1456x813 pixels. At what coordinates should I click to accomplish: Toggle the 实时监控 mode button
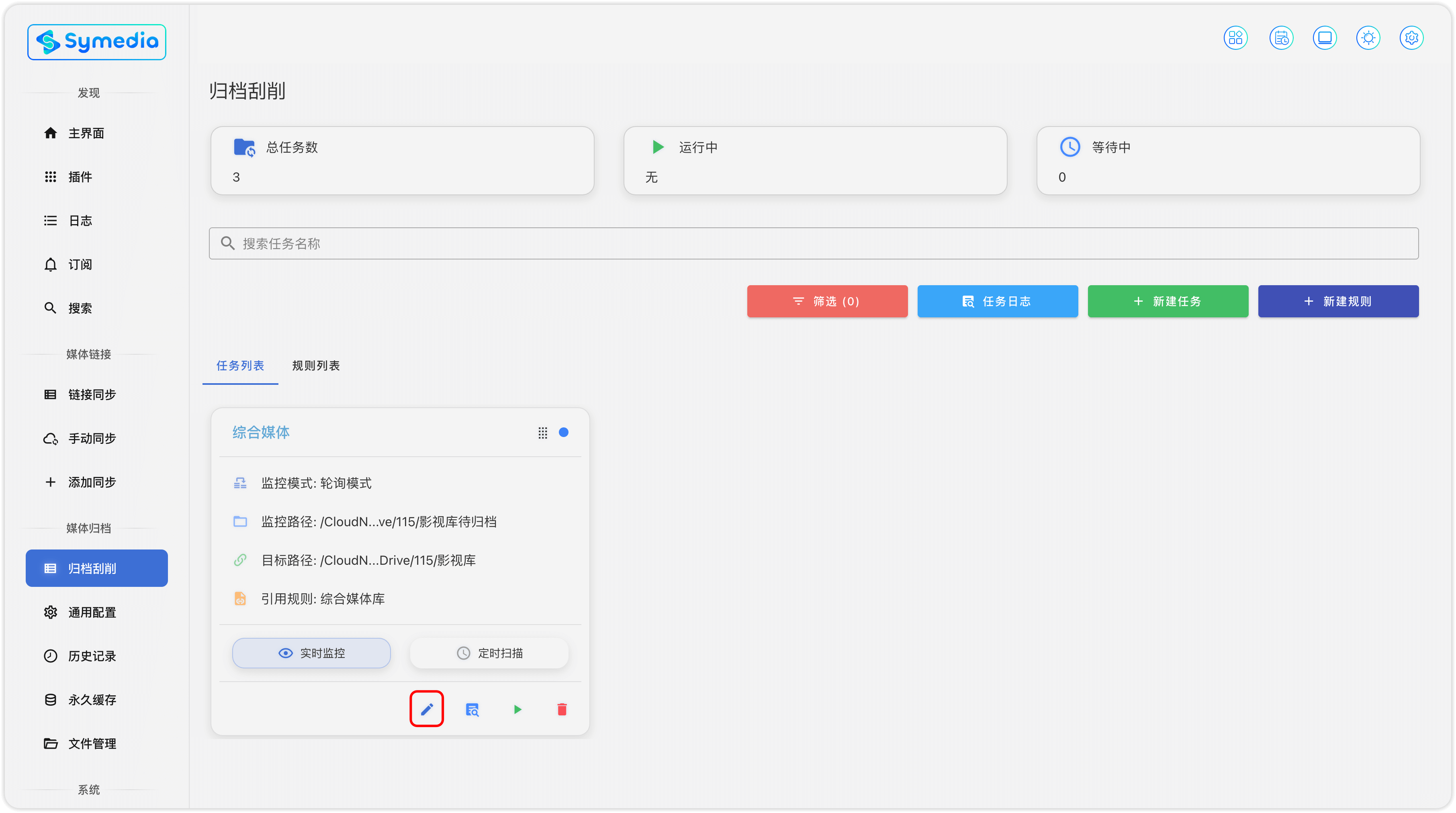(311, 653)
